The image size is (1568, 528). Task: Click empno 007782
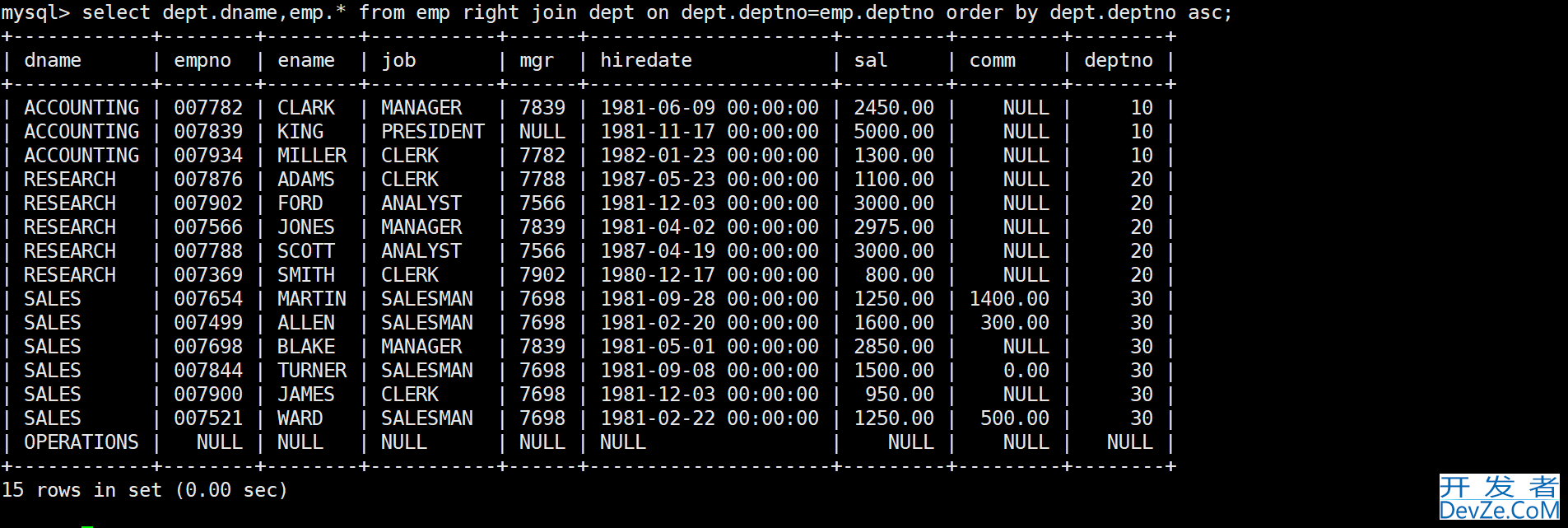208,108
